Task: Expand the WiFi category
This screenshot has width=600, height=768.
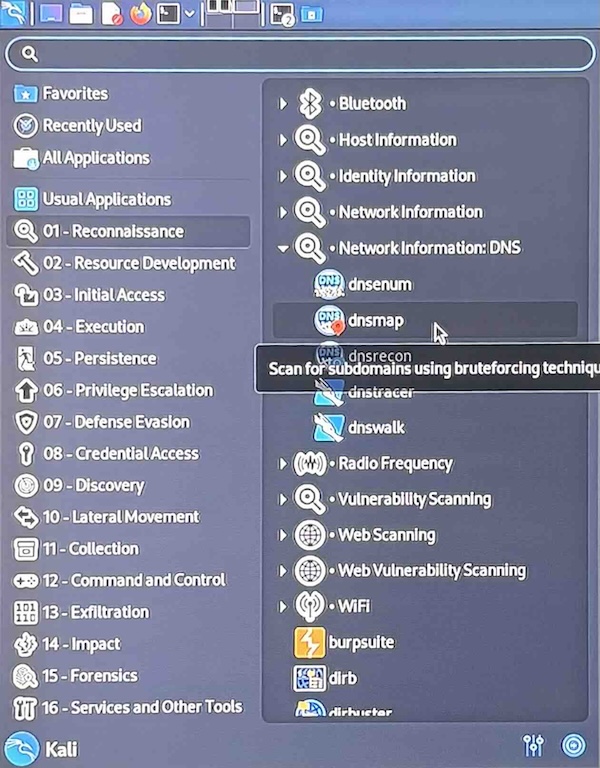Action: pyautogui.click(x=284, y=606)
